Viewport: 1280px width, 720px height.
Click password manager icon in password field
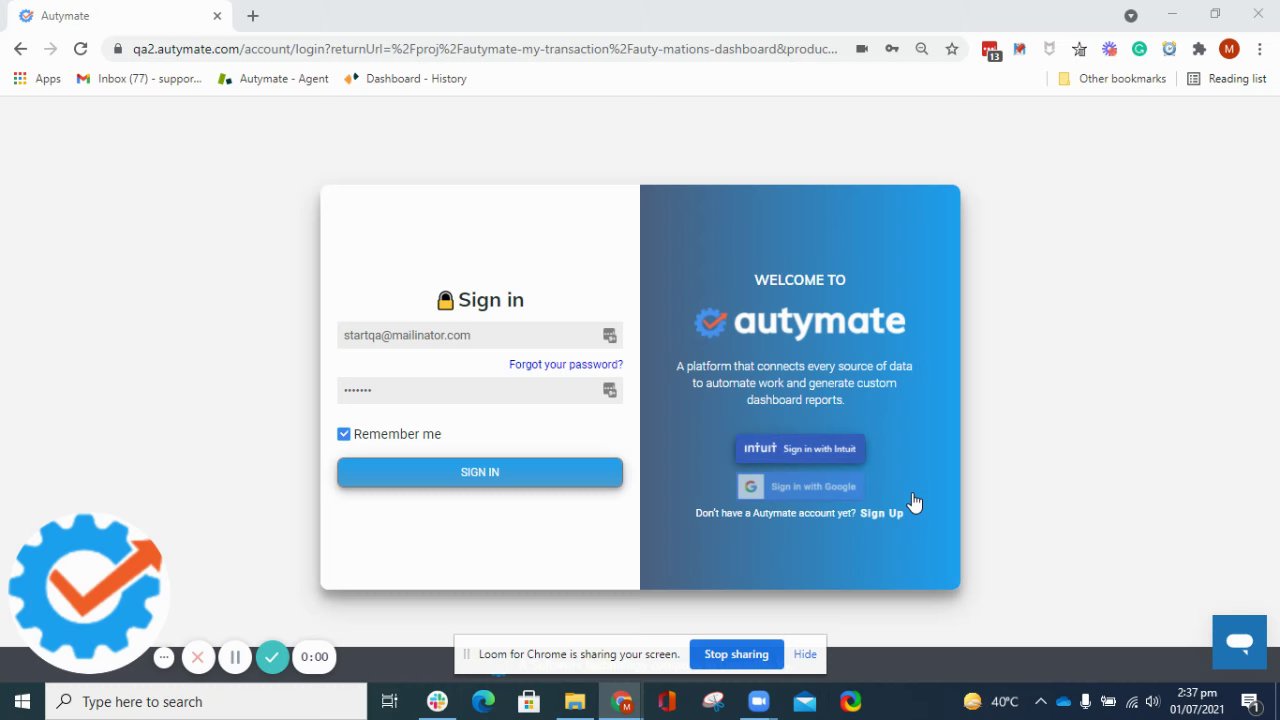click(610, 390)
